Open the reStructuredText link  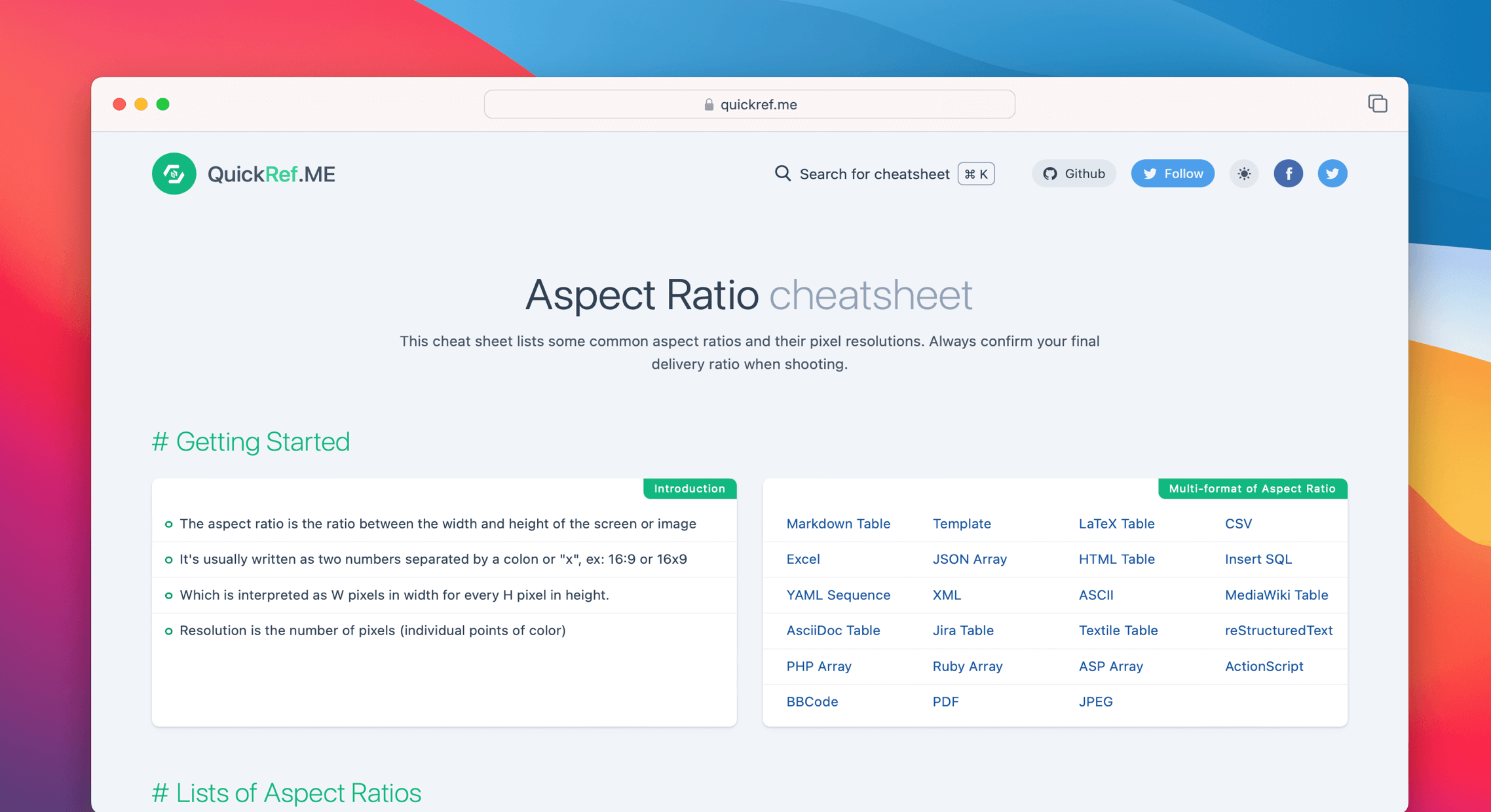coord(1278,630)
